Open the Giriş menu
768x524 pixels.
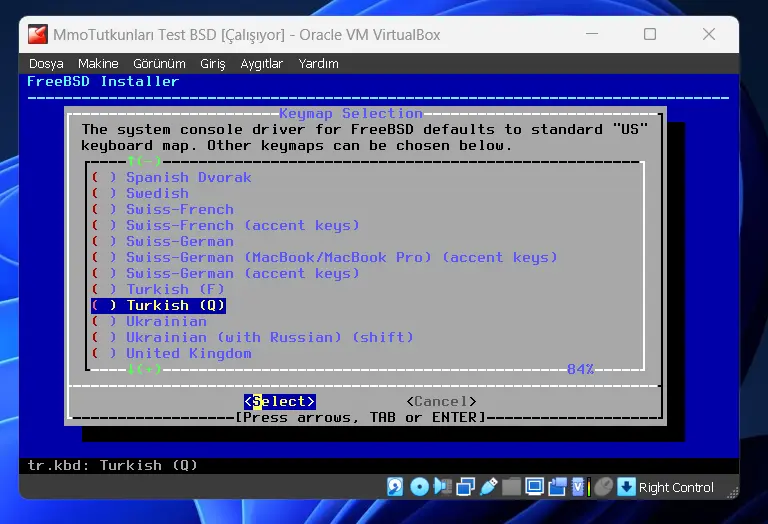point(213,64)
